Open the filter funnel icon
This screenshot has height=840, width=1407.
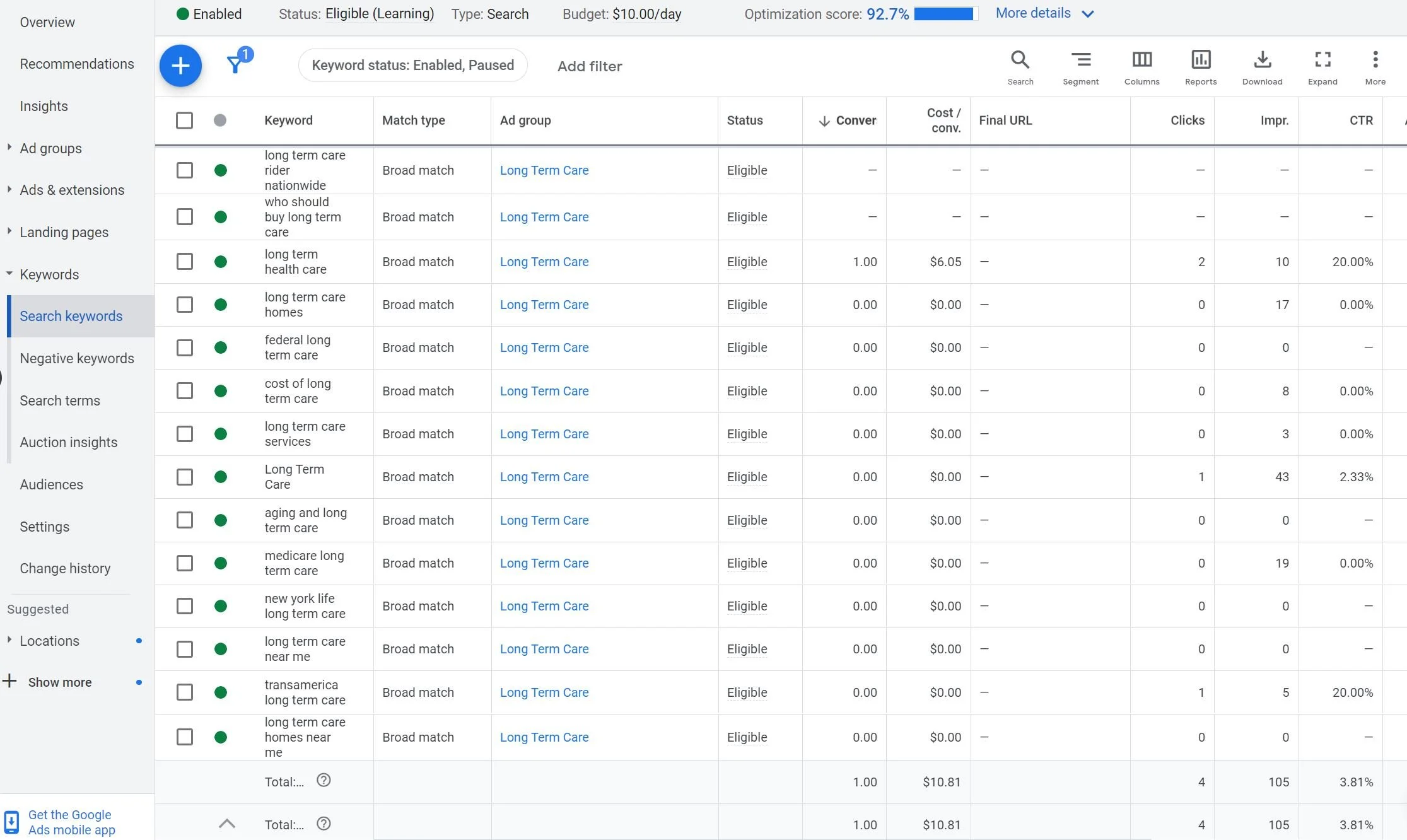[235, 64]
